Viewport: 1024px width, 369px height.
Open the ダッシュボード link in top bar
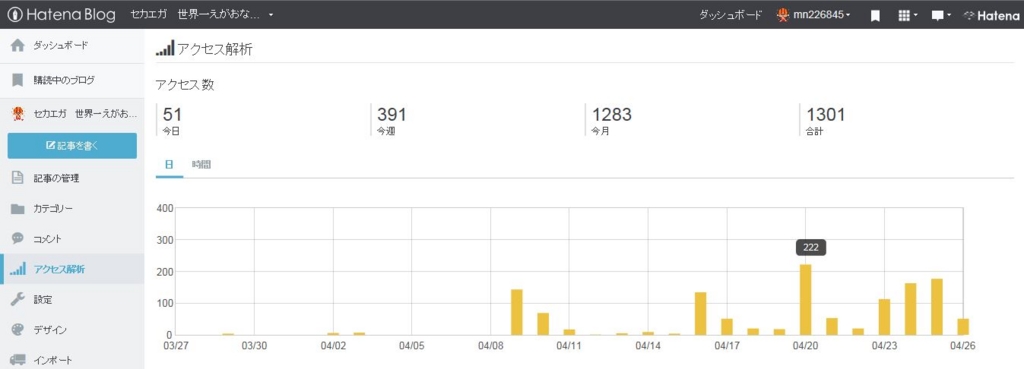[x=730, y=14]
